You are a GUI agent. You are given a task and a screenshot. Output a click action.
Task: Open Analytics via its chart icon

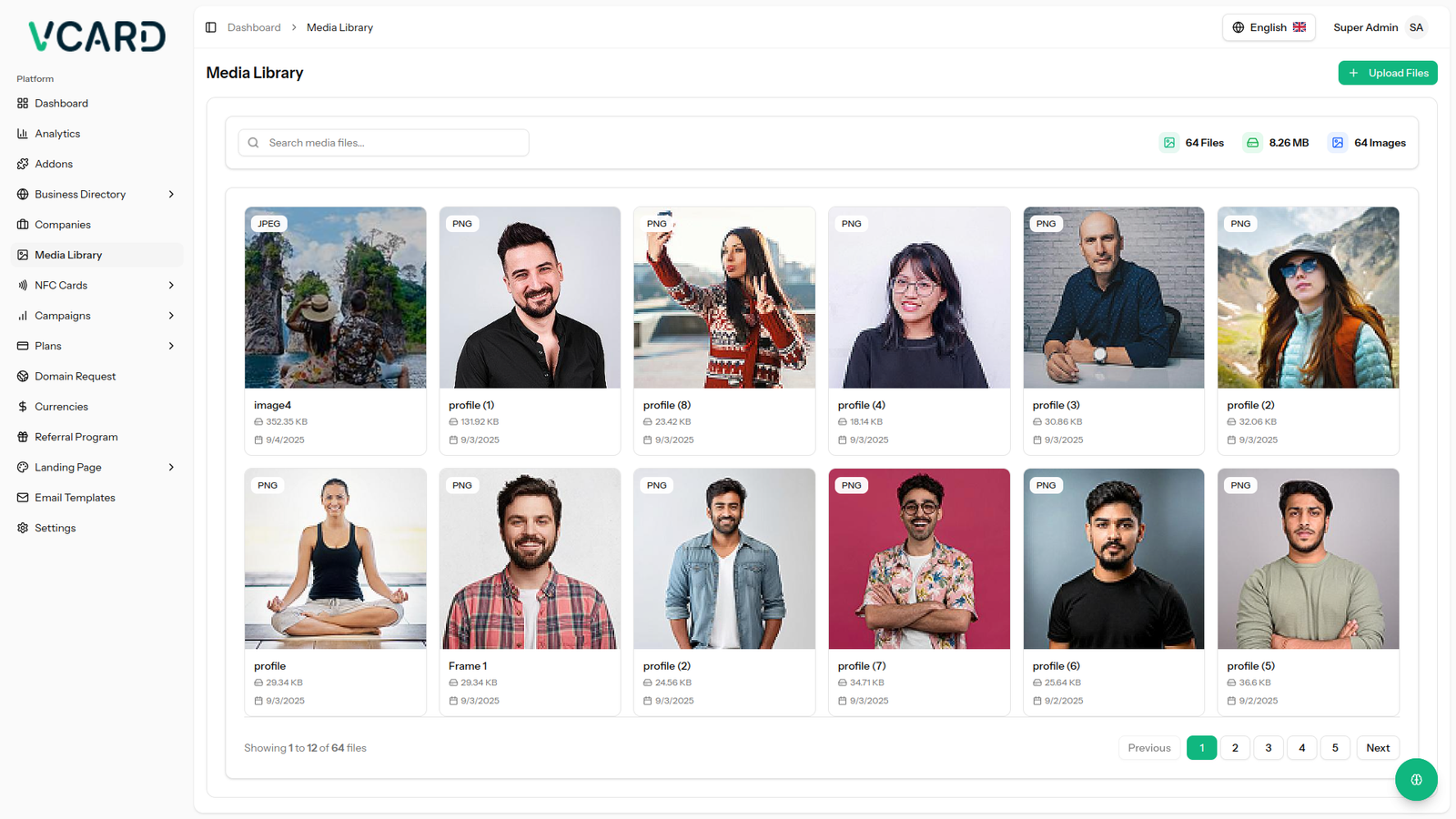pyautogui.click(x=23, y=134)
